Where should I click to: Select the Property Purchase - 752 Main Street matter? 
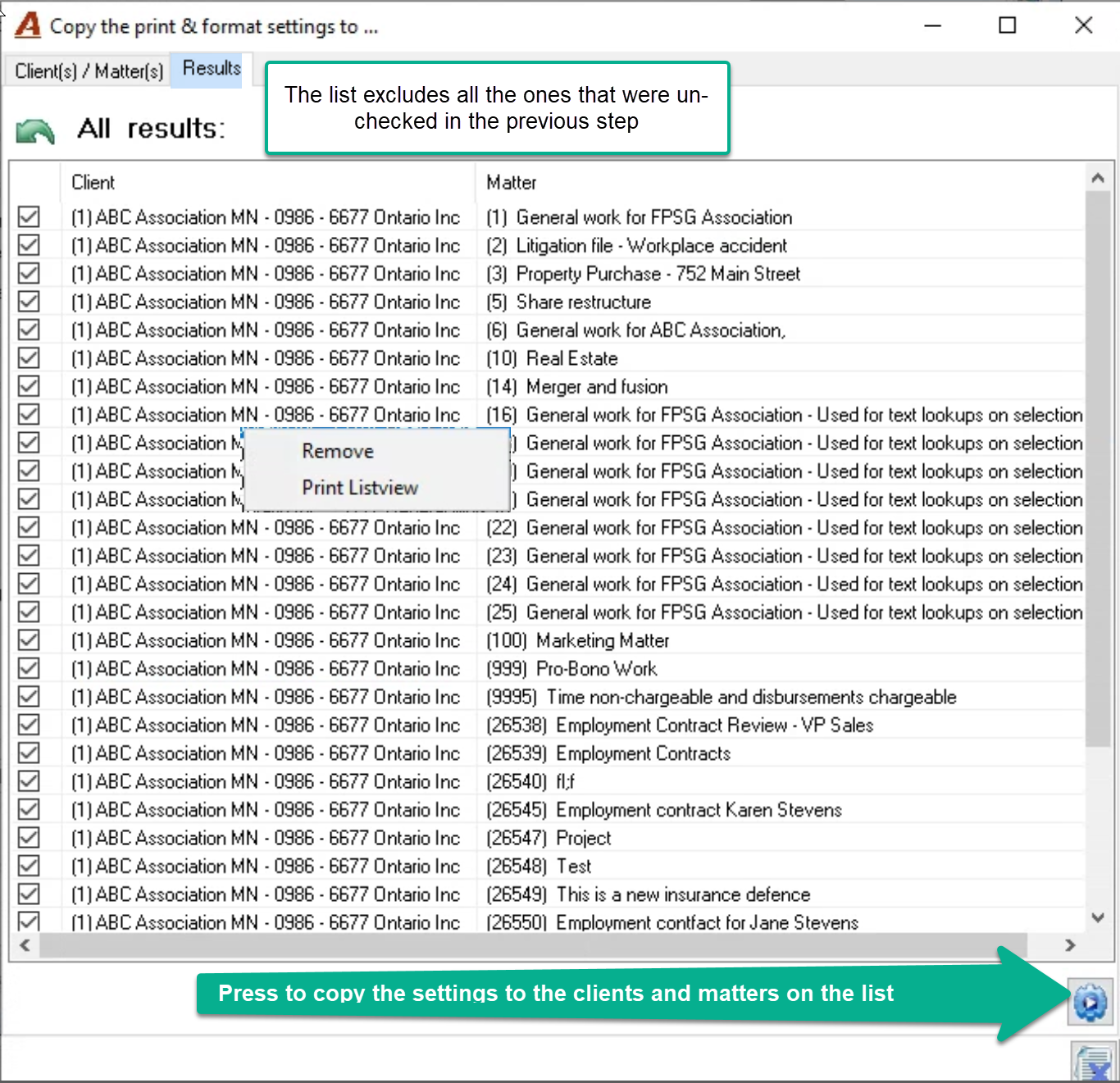click(x=644, y=274)
